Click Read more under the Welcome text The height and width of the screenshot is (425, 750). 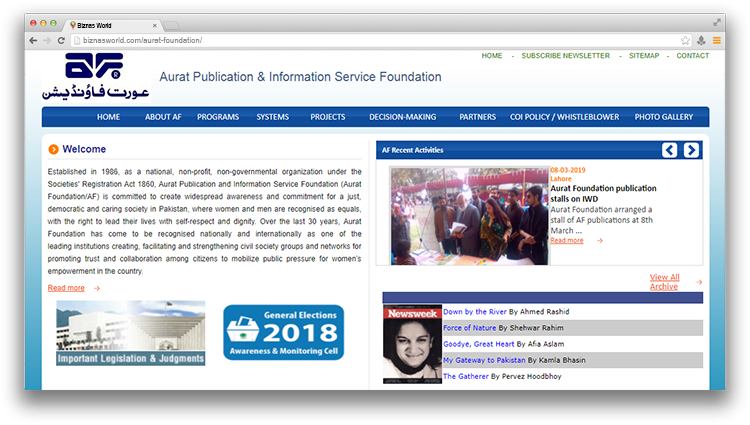tap(66, 288)
